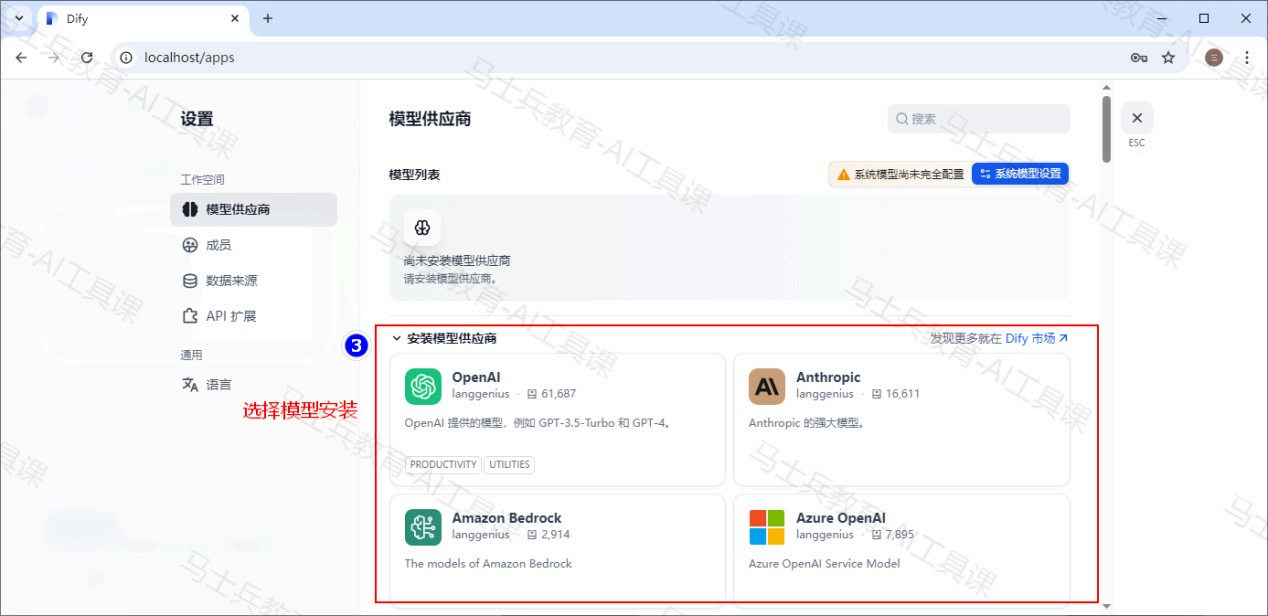The image size is (1268, 616).
Task: Click the warning triangle icon about system model
Action: coord(843,174)
